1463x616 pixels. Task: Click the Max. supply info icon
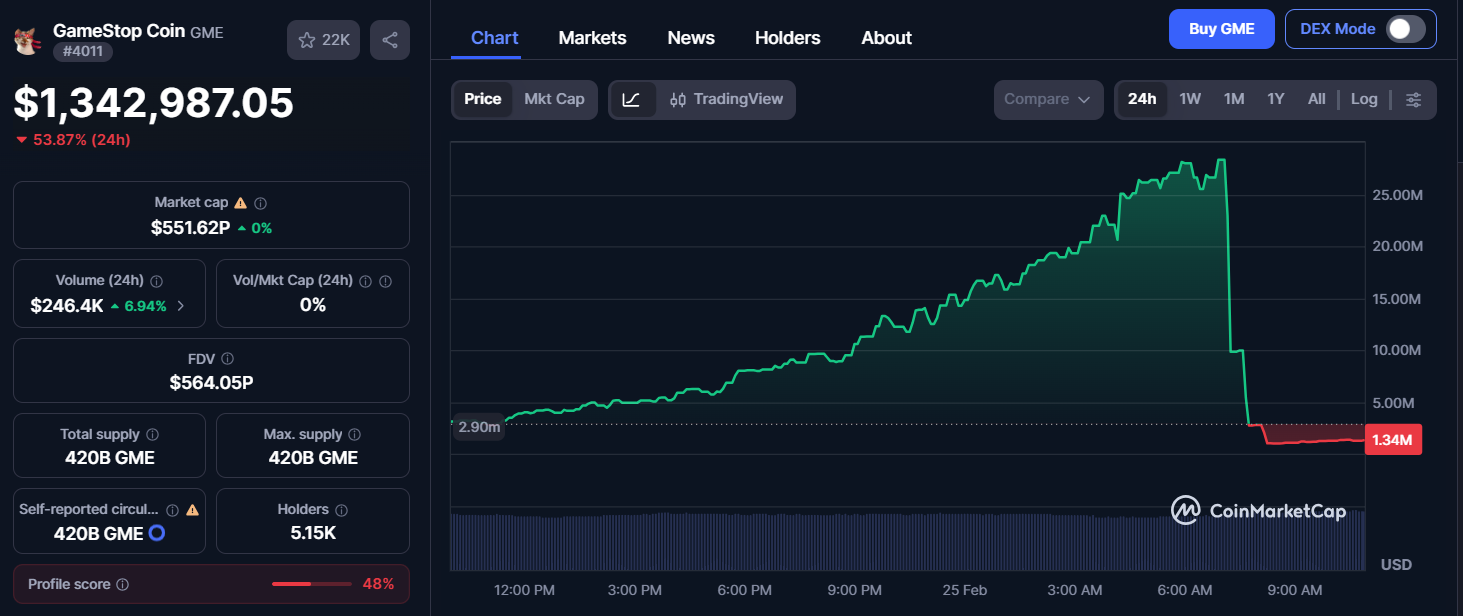pyautogui.click(x=355, y=435)
